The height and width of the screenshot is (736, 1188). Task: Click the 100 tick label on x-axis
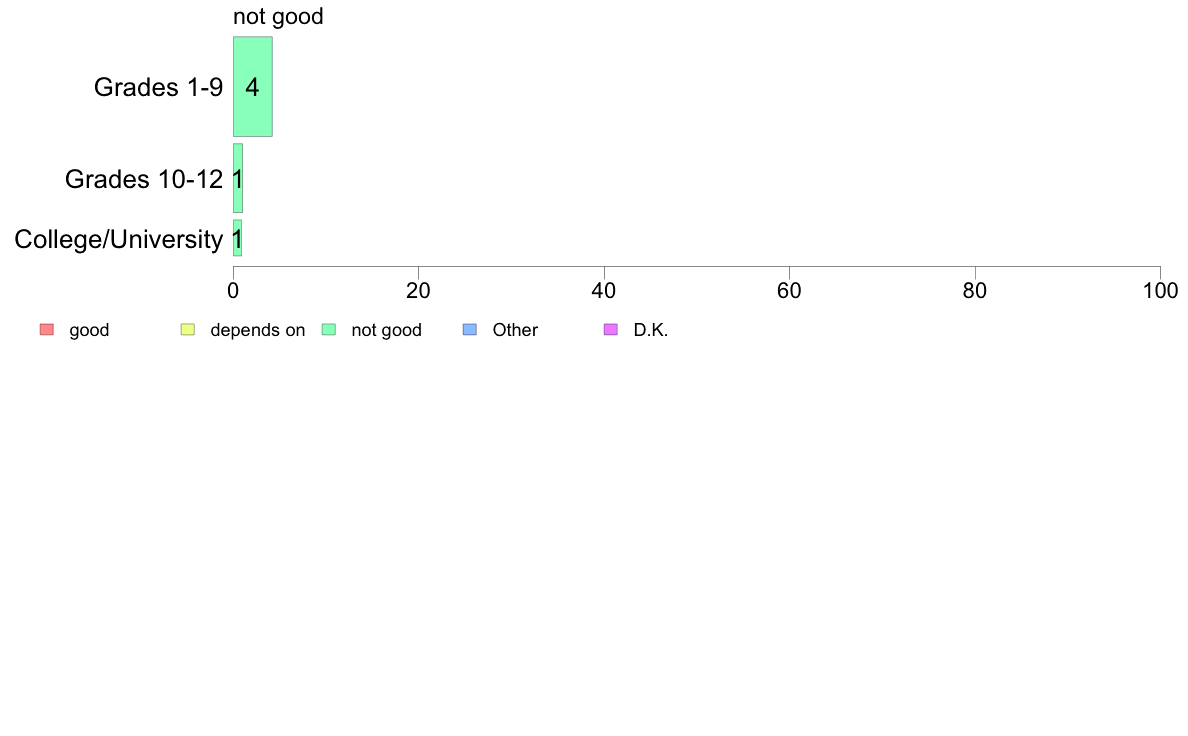[1161, 291]
